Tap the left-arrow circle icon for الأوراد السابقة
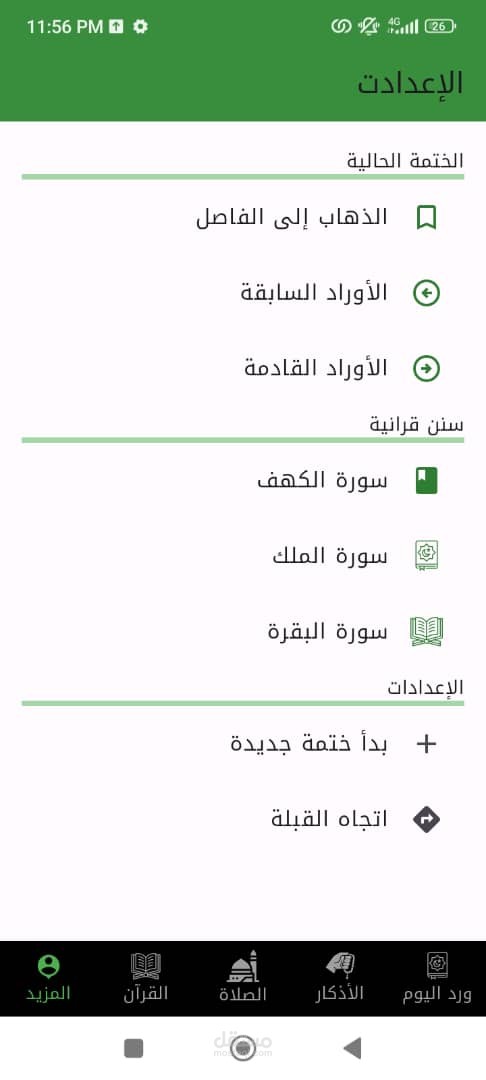Image resolution: width=486 pixels, height=1080 pixels. (x=426, y=294)
